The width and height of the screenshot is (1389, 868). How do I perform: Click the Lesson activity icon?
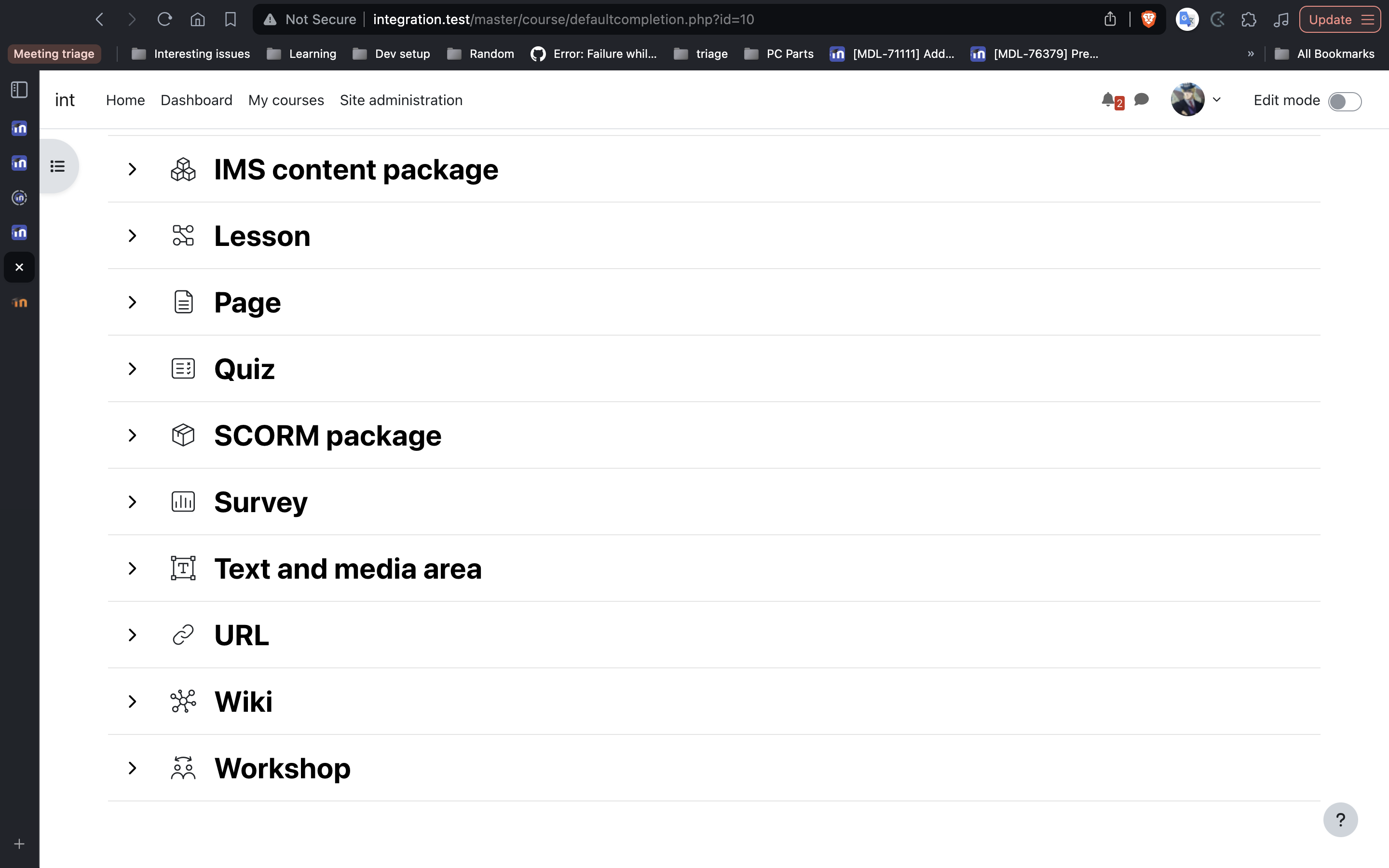(x=183, y=236)
